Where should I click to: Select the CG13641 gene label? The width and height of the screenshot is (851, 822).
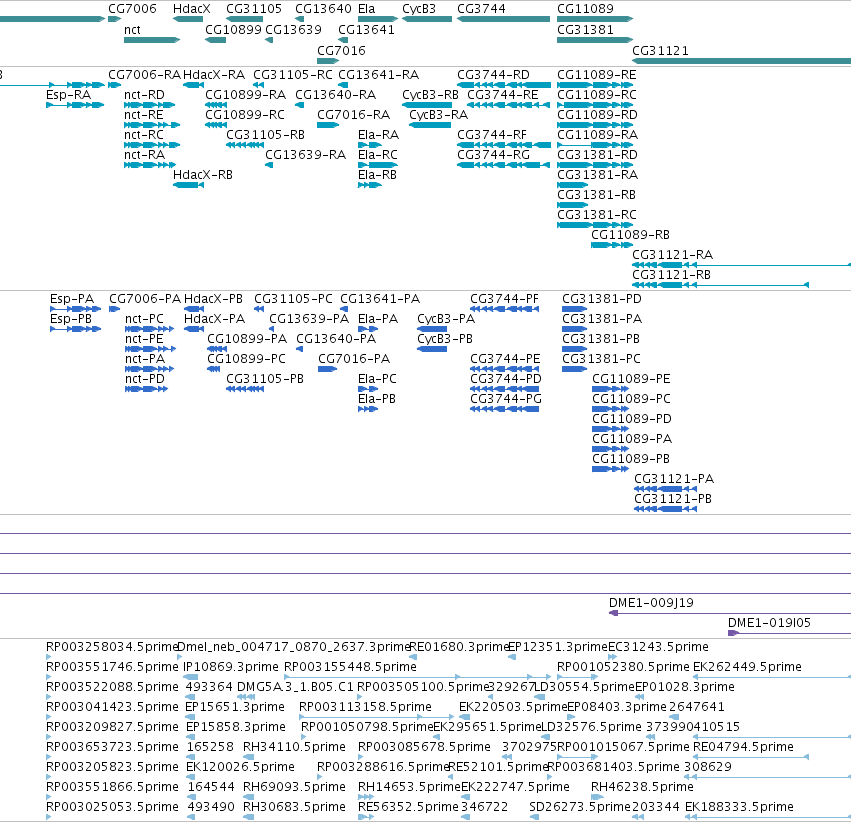[366, 29]
